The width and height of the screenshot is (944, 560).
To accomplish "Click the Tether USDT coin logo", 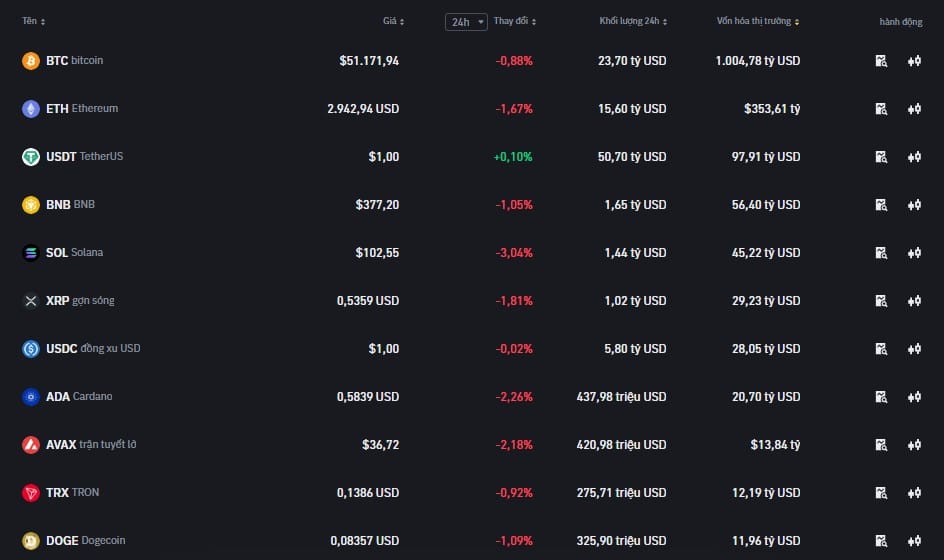I will [x=31, y=157].
